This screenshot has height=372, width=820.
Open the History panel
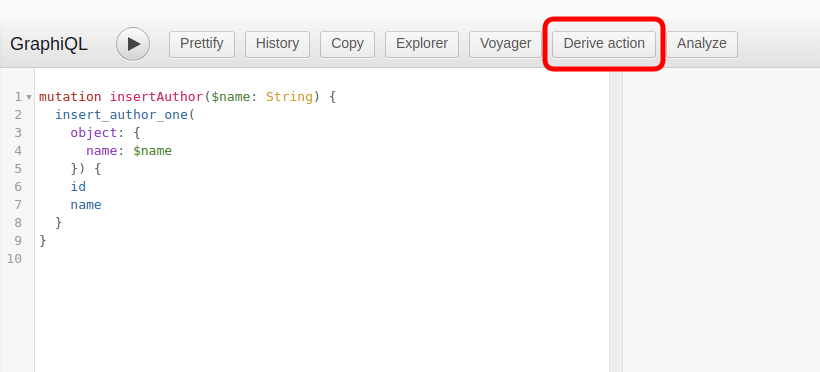click(x=277, y=44)
